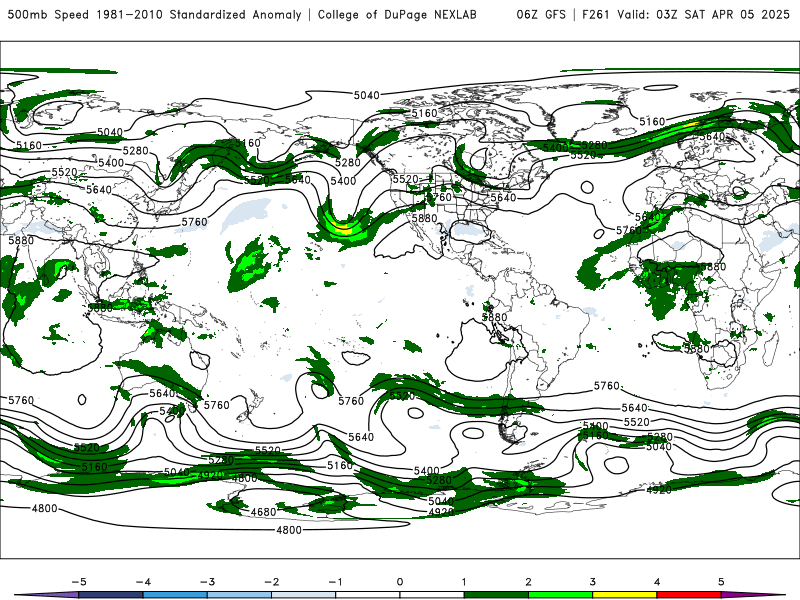Click the 'College of DuPage NEXLAB' text
This screenshot has height=600, width=800.
pos(397,14)
